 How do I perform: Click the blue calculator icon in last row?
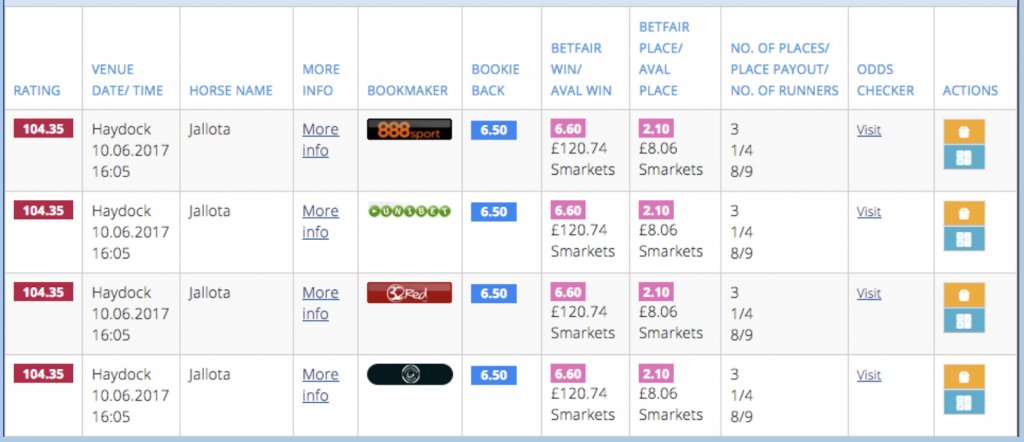[x=964, y=402]
